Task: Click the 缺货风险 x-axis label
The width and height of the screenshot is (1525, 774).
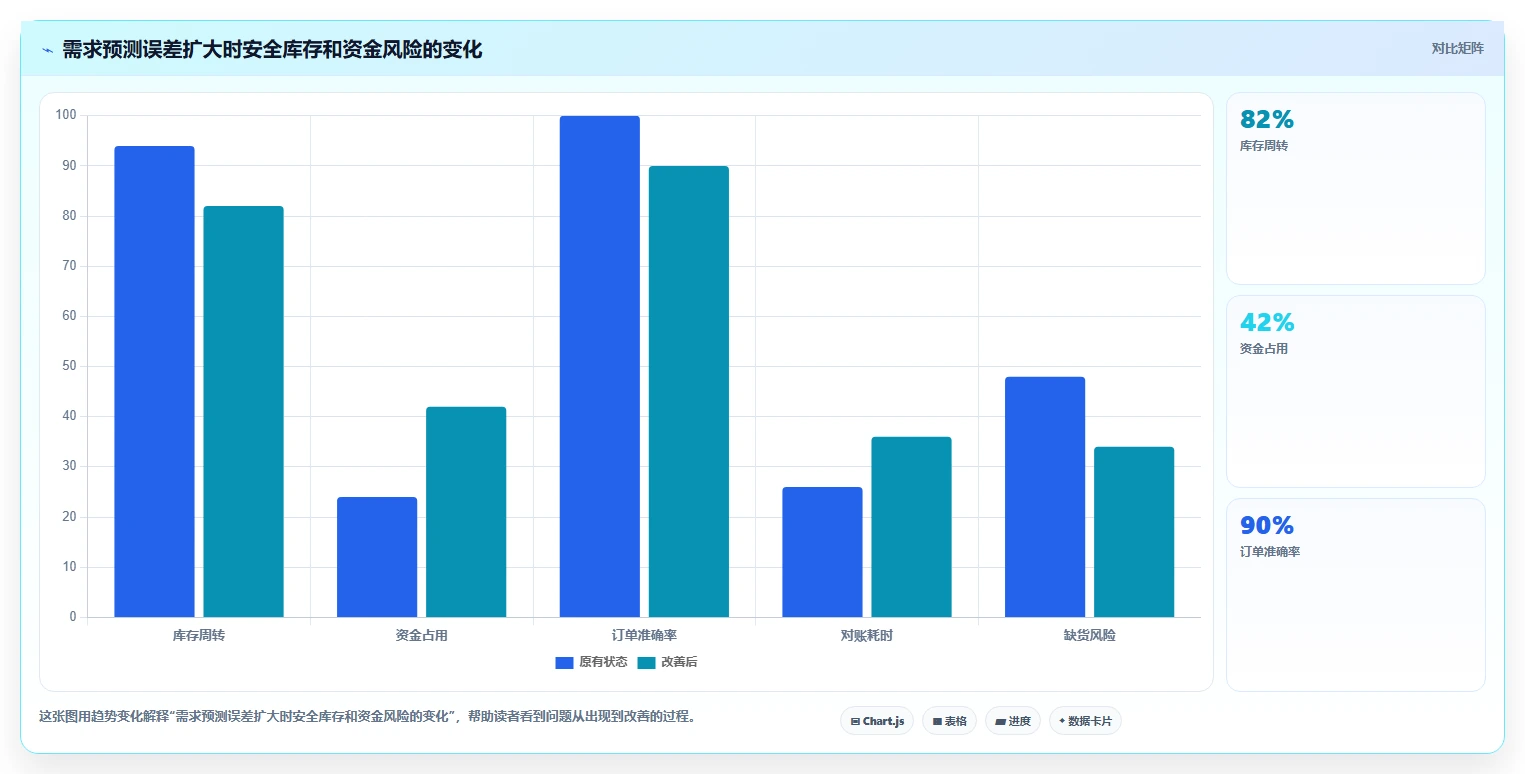Action: tap(1089, 635)
